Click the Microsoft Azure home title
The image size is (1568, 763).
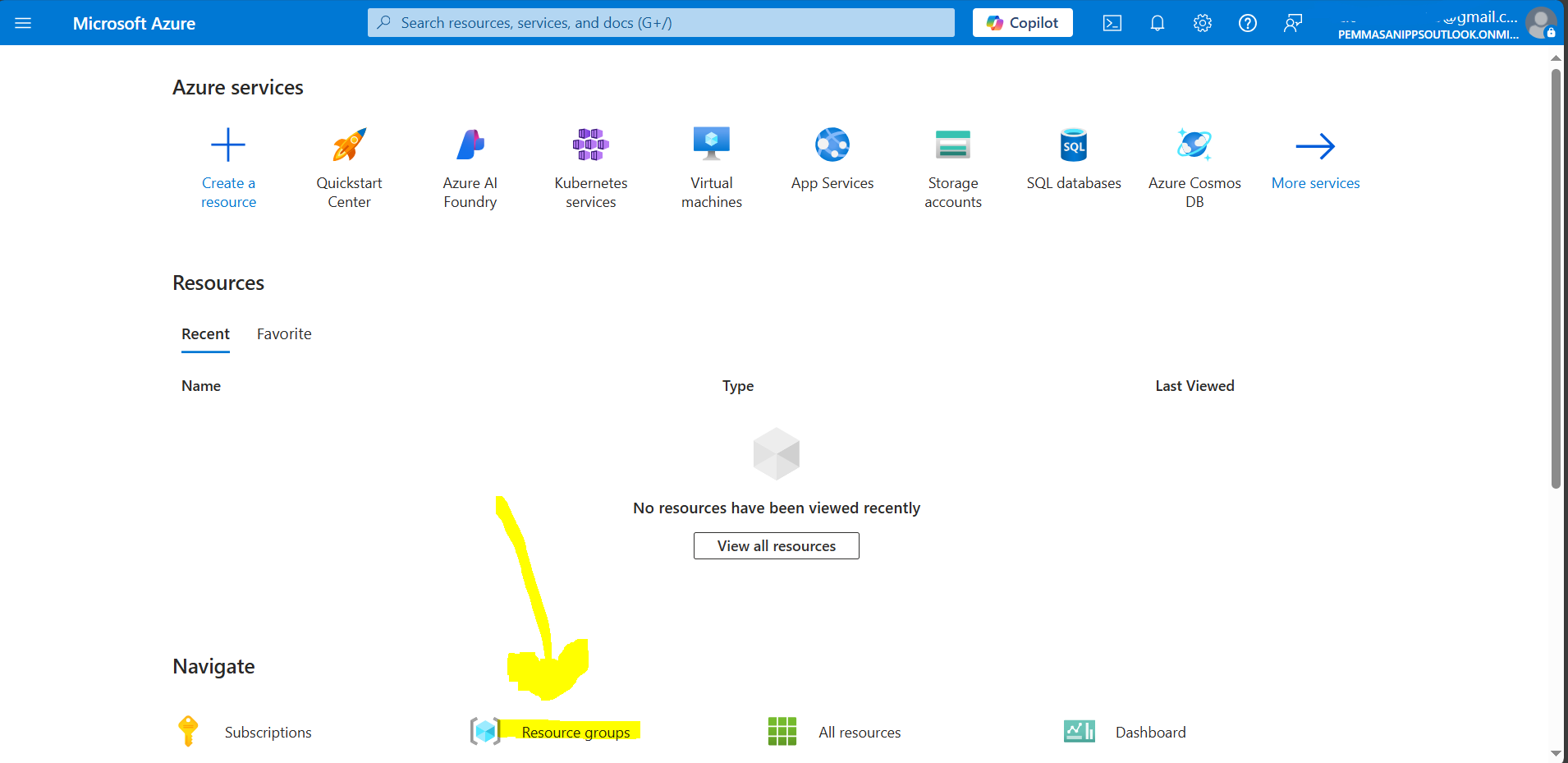[x=134, y=23]
